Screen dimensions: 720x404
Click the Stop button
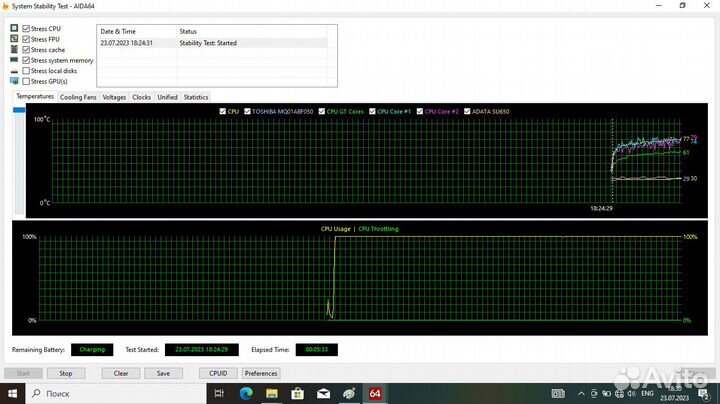pos(66,373)
